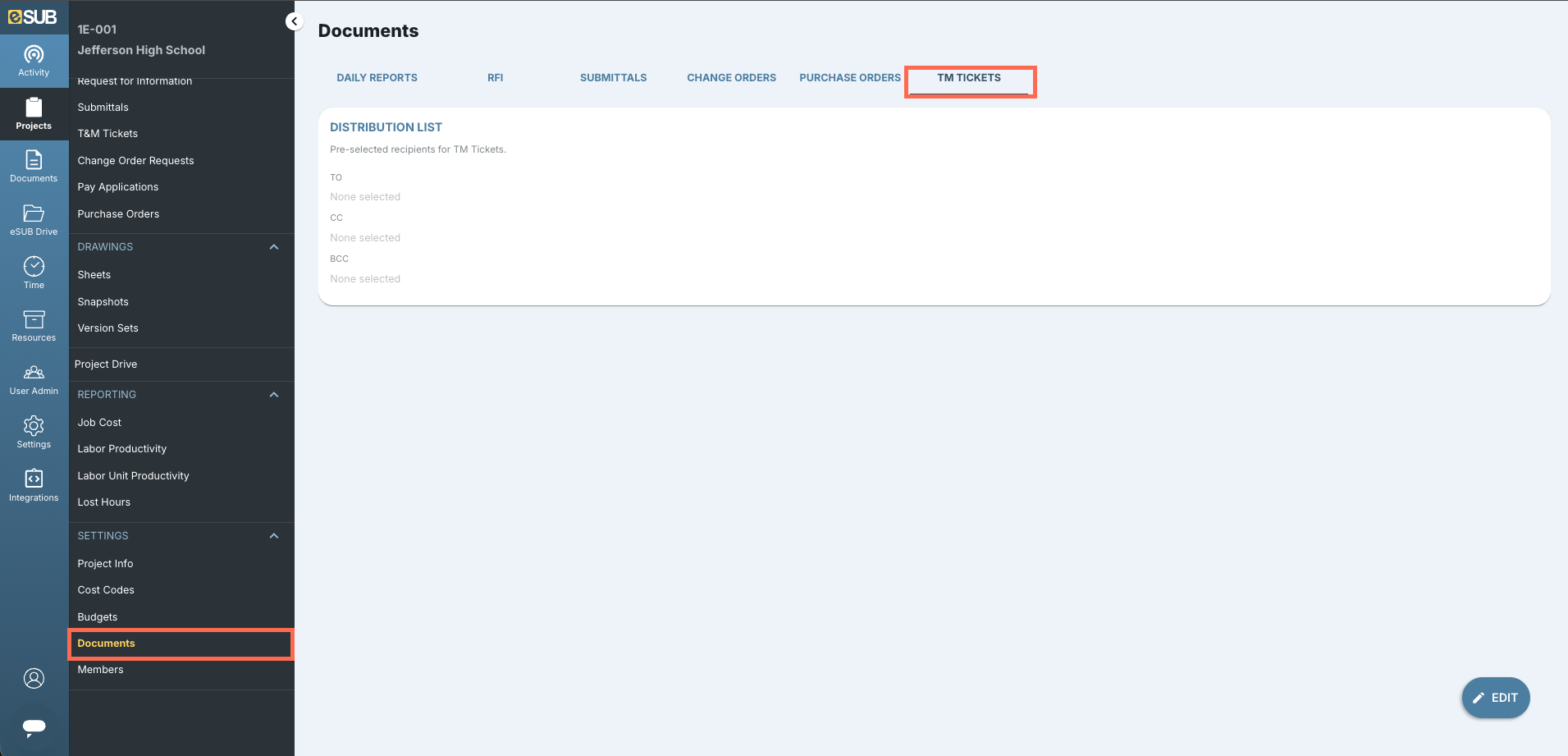
Task: Open Pay Applications
Action: click(x=118, y=187)
